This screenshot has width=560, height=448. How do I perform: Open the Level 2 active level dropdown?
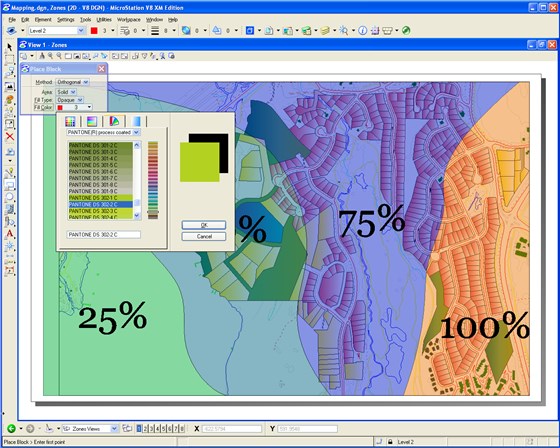click(x=81, y=31)
